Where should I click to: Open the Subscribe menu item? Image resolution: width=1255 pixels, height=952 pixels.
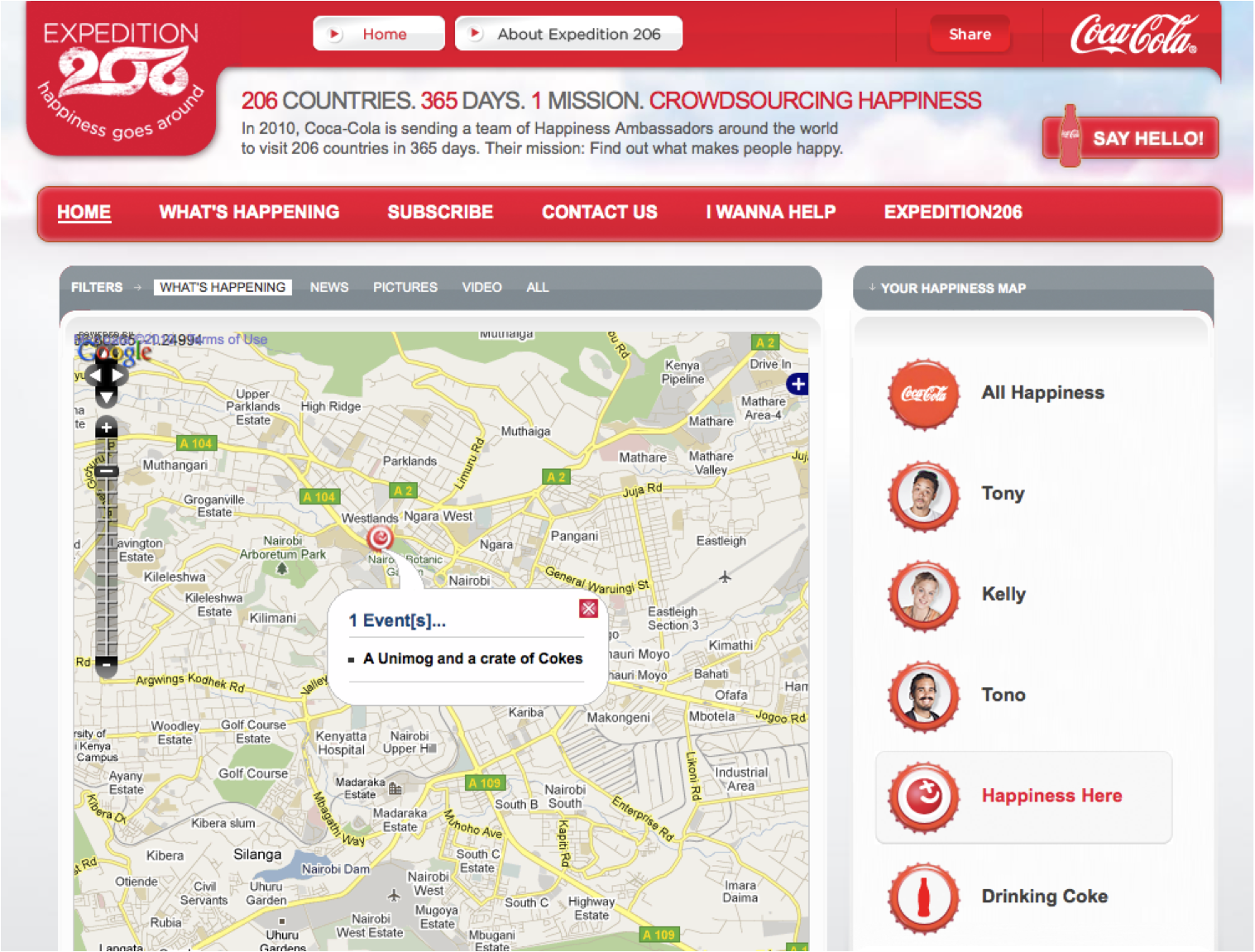(x=440, y=213)
